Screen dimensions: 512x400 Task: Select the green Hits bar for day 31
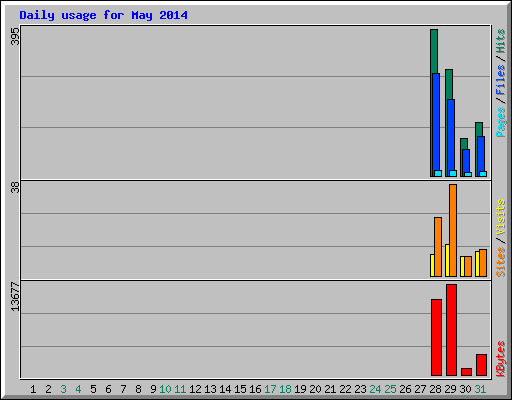(479, 130)
